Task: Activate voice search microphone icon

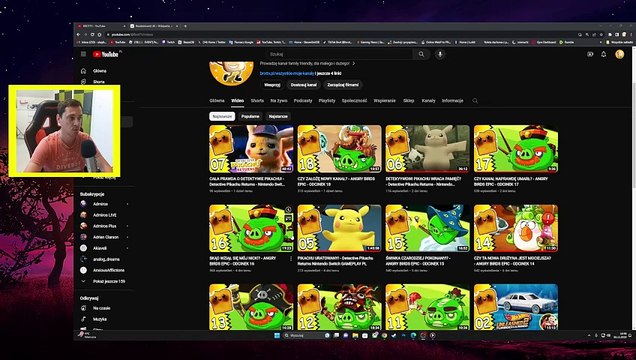Action: tap(440, 54)
